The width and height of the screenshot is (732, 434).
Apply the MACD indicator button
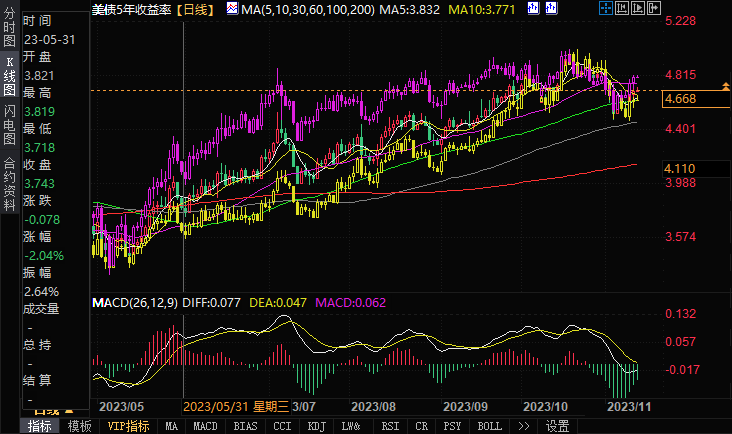pos(205,426)
